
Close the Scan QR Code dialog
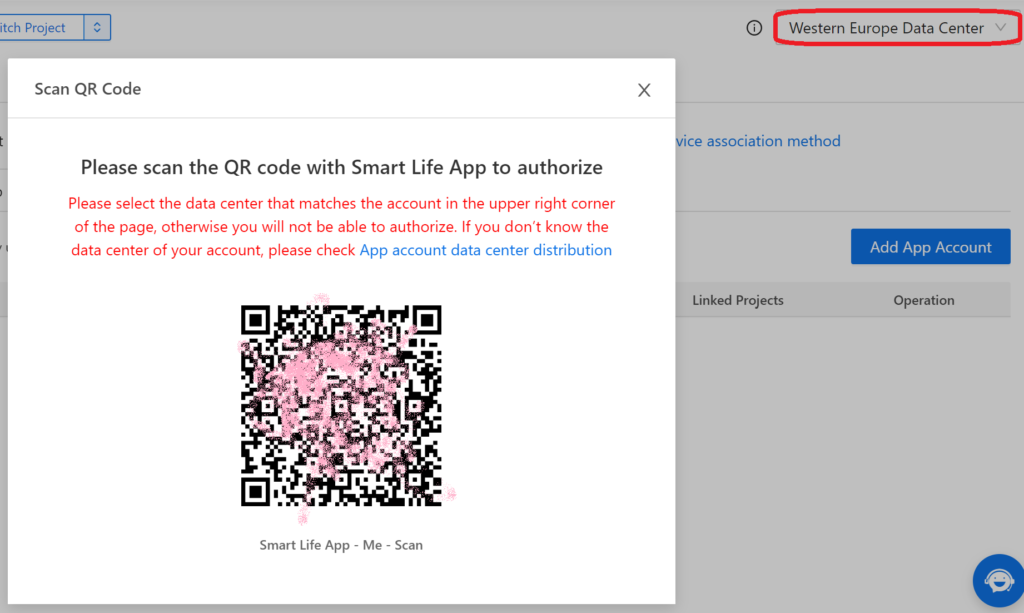[x=644, y=90]
